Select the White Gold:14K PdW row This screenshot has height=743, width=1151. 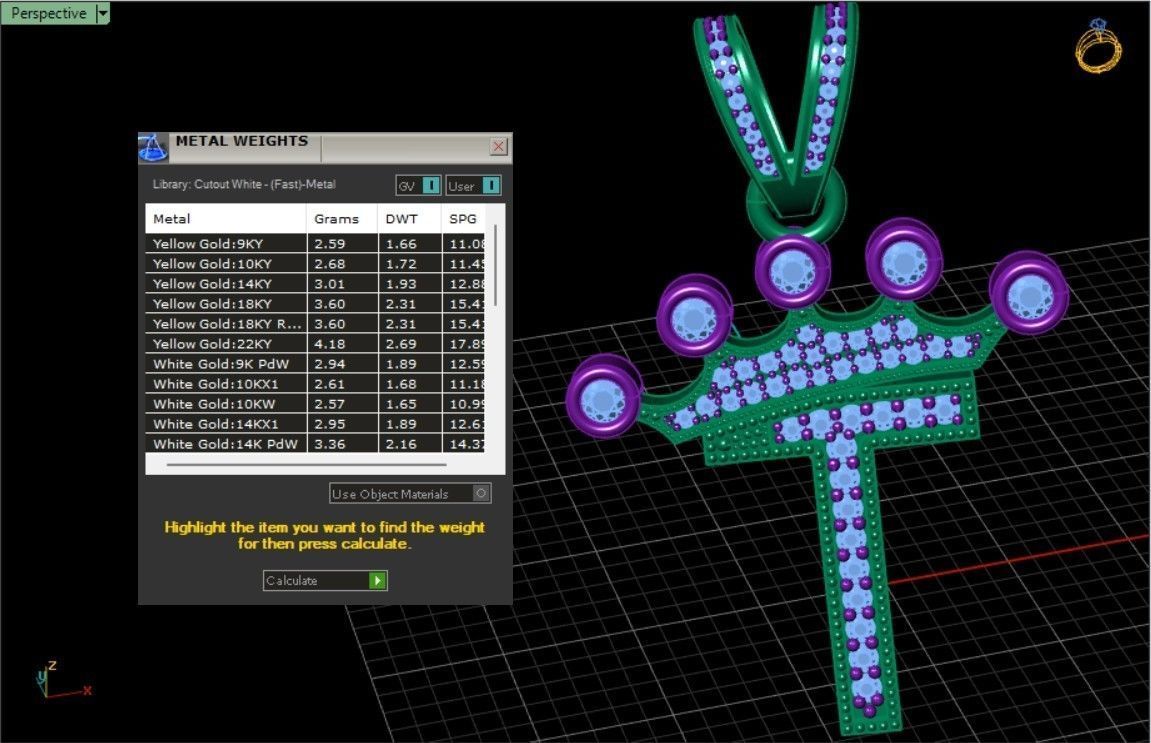[x=315, y=443]
